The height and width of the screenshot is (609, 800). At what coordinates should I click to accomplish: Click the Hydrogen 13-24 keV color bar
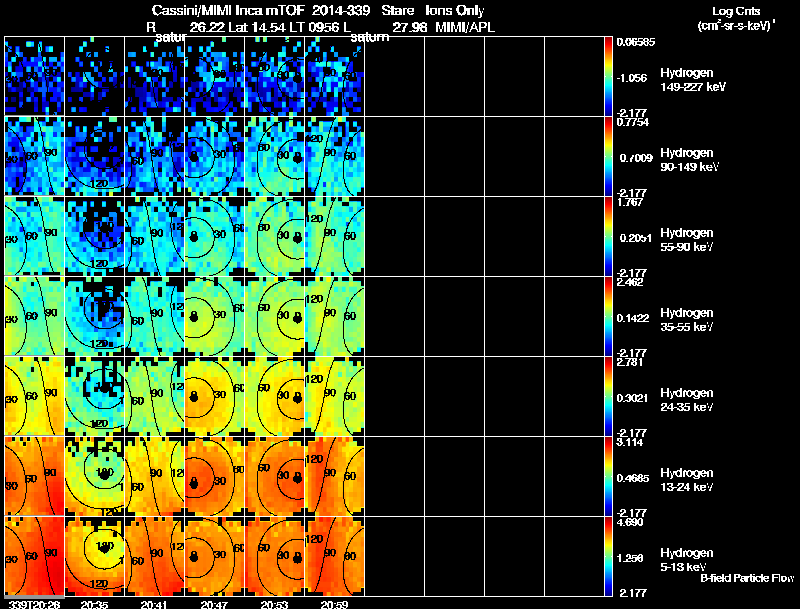pos(608,477)
